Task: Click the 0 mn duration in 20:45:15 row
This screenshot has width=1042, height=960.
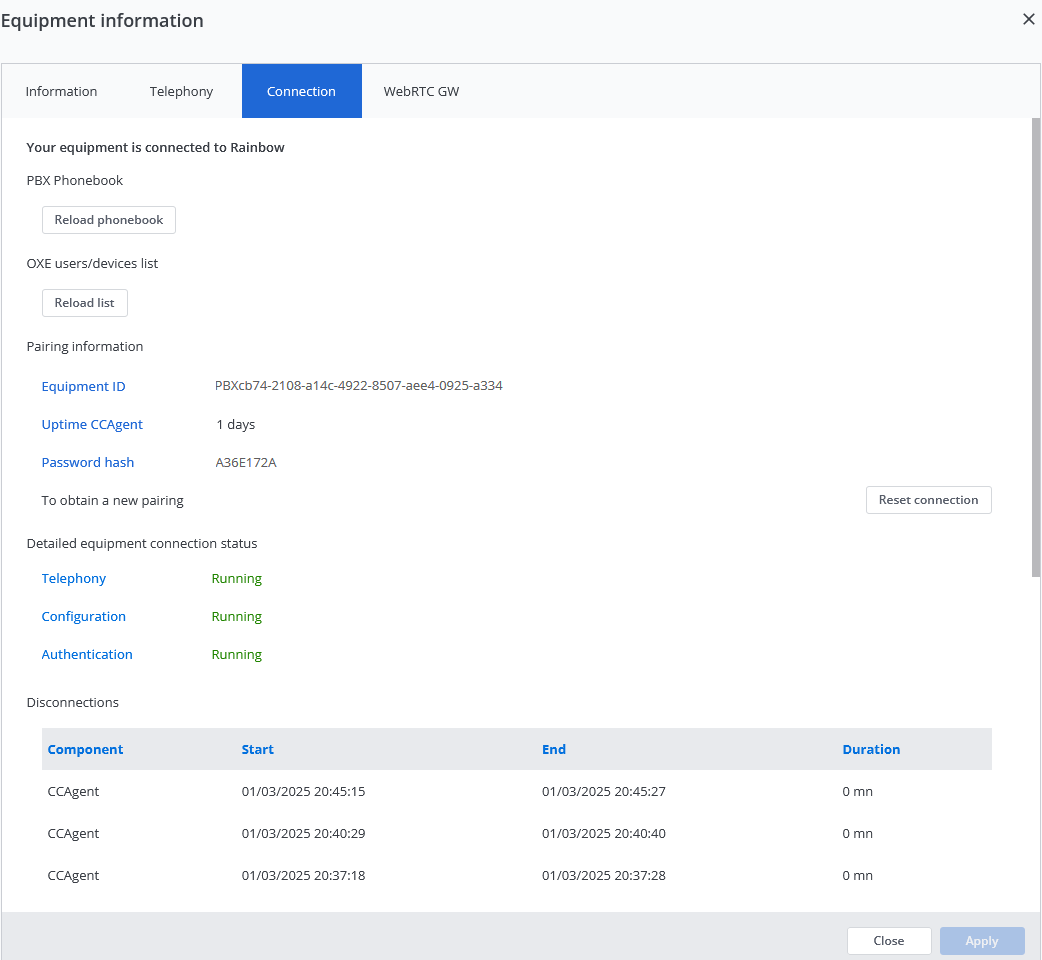Action: click(x=857, y=791)
